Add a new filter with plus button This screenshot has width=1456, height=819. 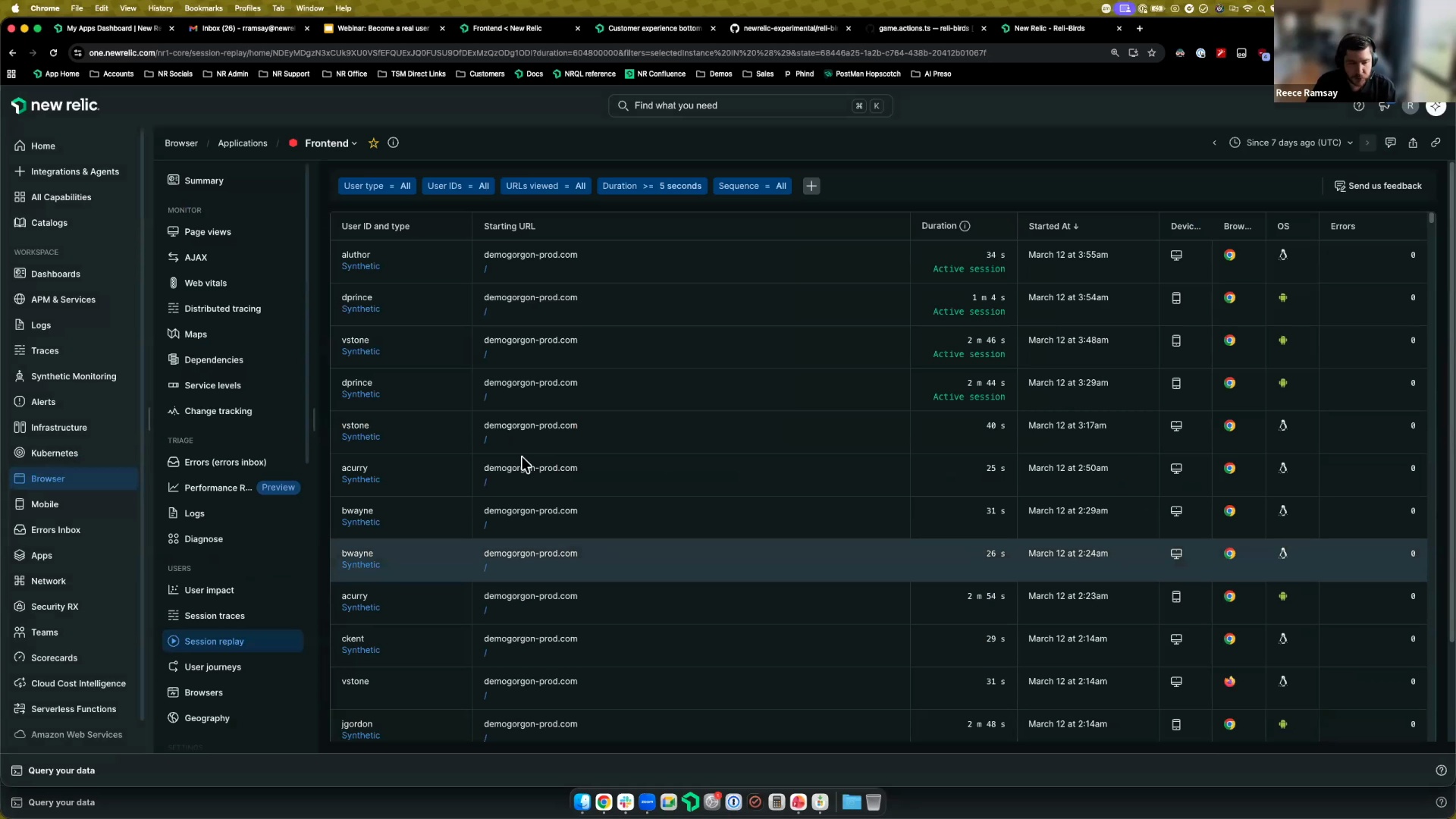coord(811,187)
